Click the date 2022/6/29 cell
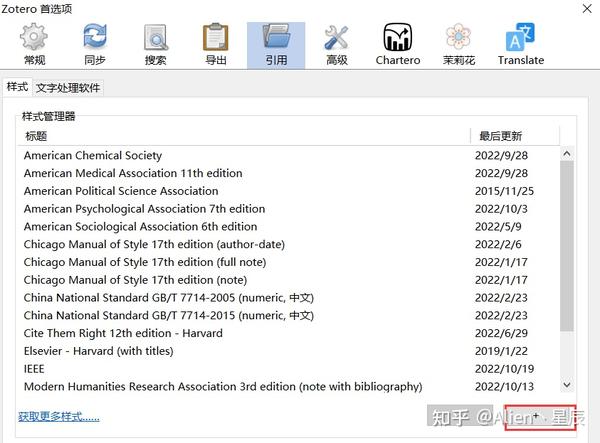The image size is (600, 443). pyautogui.click(x=501, y=333)
